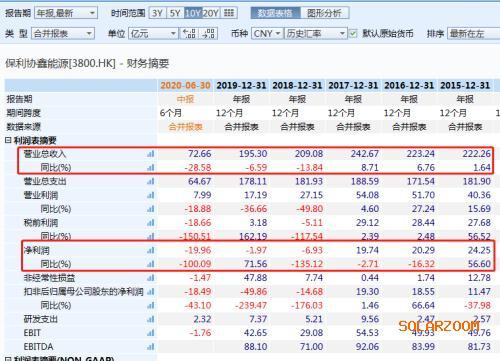Select the 营业总收入 row label
500x361 pixels.
45,154
